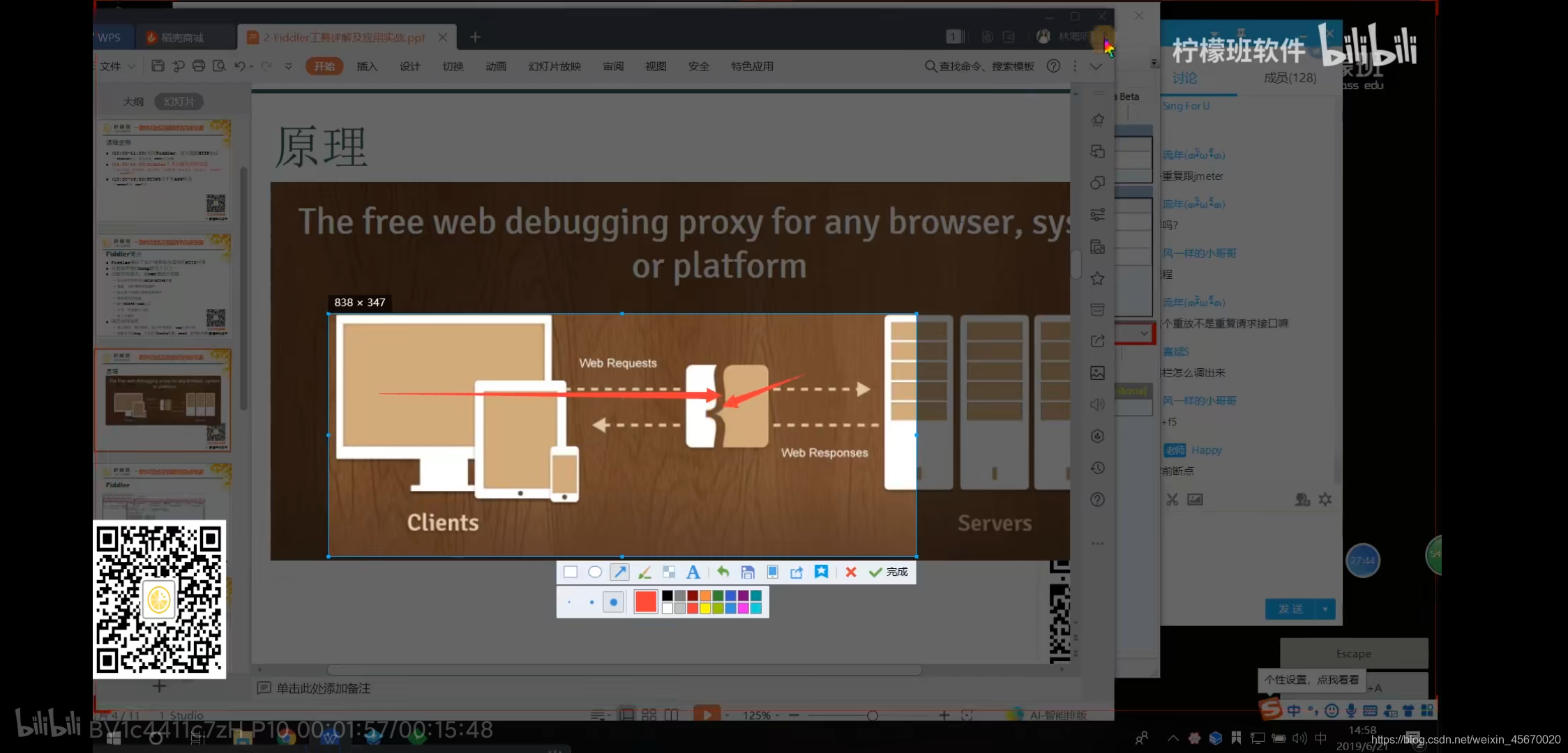The image size is (1568, 753).
Task: Open the 特色应用 ribbon tab
Action: (x=752, y=66)
